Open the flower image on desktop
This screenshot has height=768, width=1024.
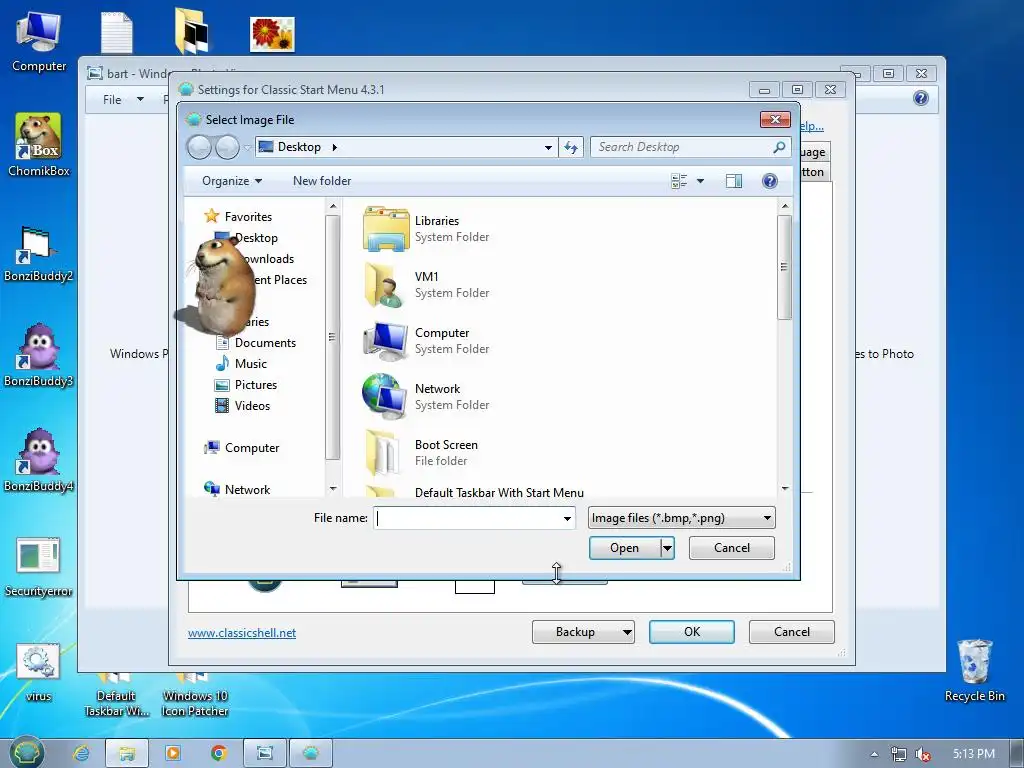[x=272, y=34]
